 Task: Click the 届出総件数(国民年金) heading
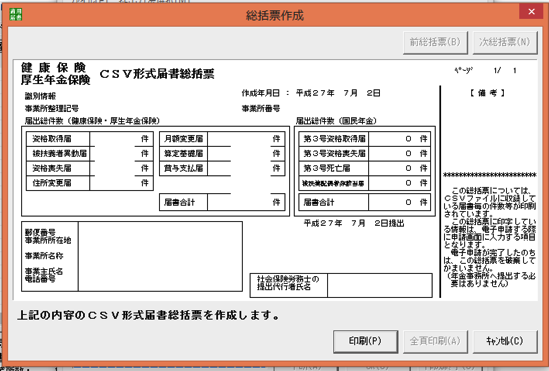[336, 121]
